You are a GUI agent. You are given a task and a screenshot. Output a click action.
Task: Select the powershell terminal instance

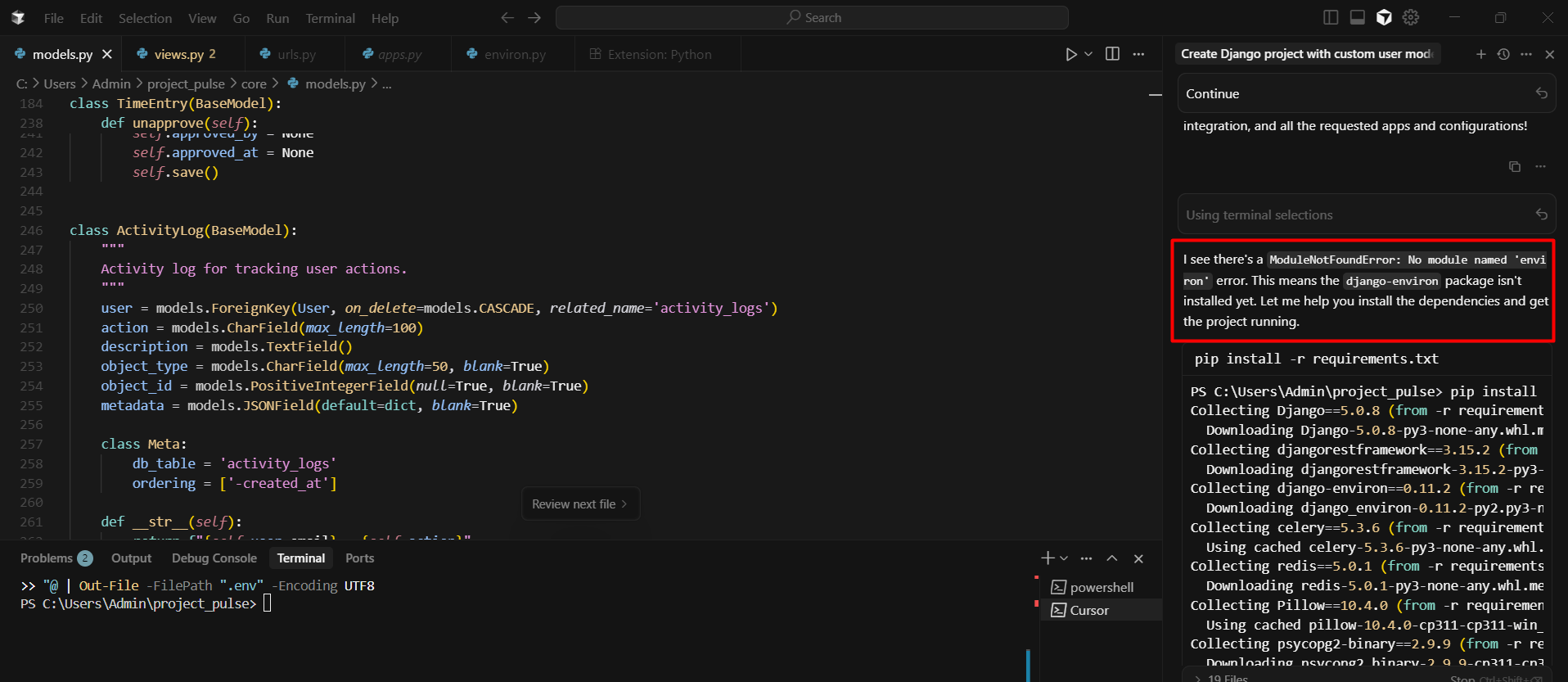click(1101, 587)
